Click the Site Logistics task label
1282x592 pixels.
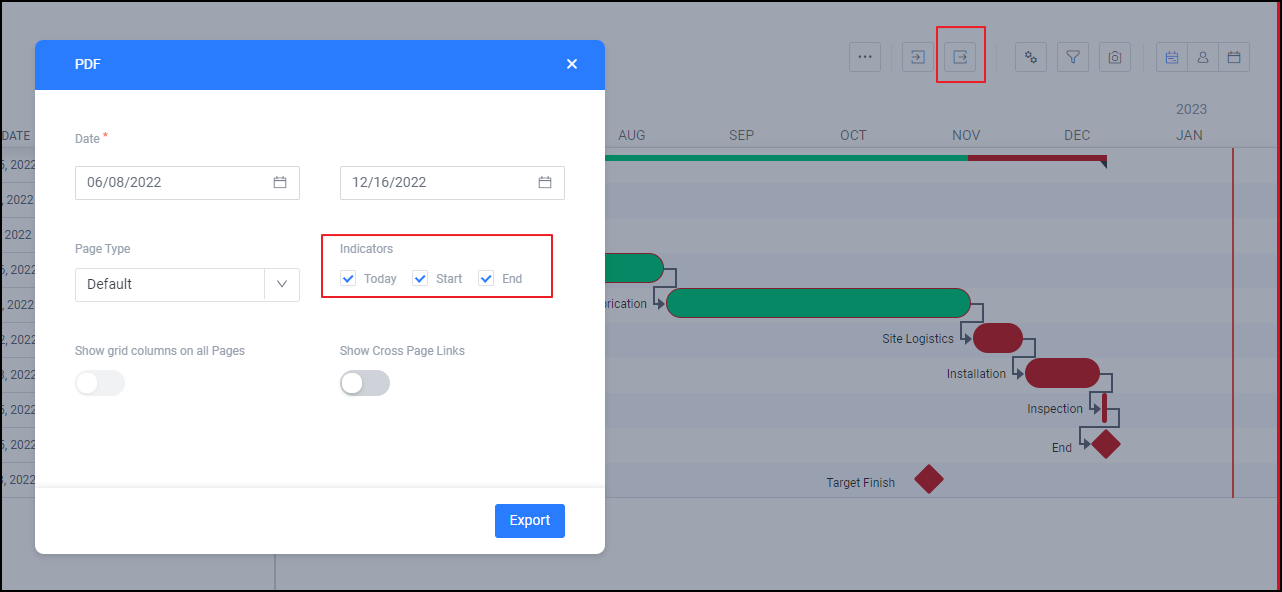click(x=918, y=339)
